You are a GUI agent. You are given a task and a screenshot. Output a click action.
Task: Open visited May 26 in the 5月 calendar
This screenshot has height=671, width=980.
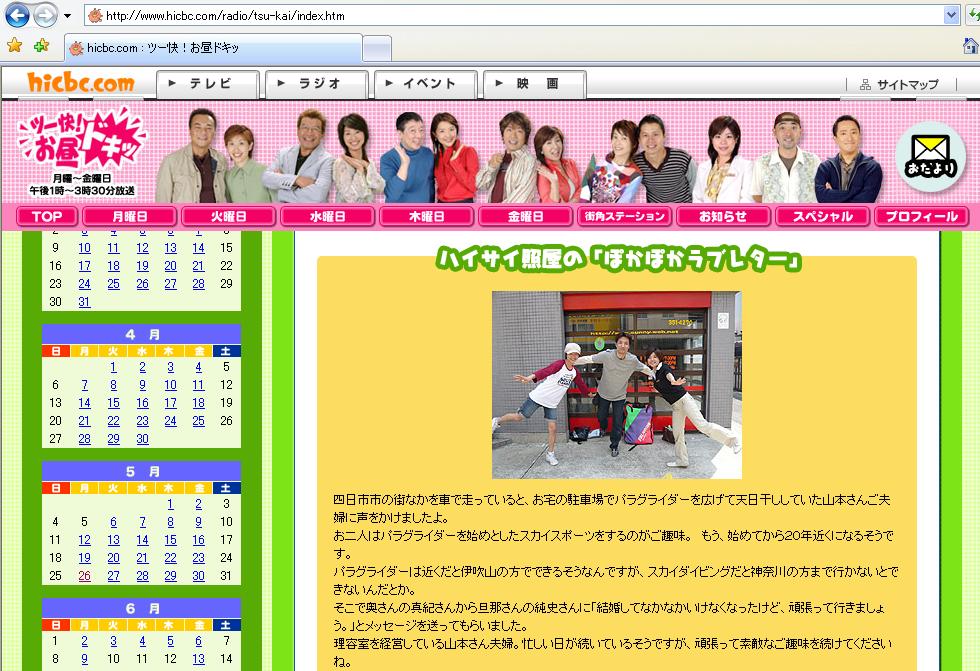coord(84,577)
